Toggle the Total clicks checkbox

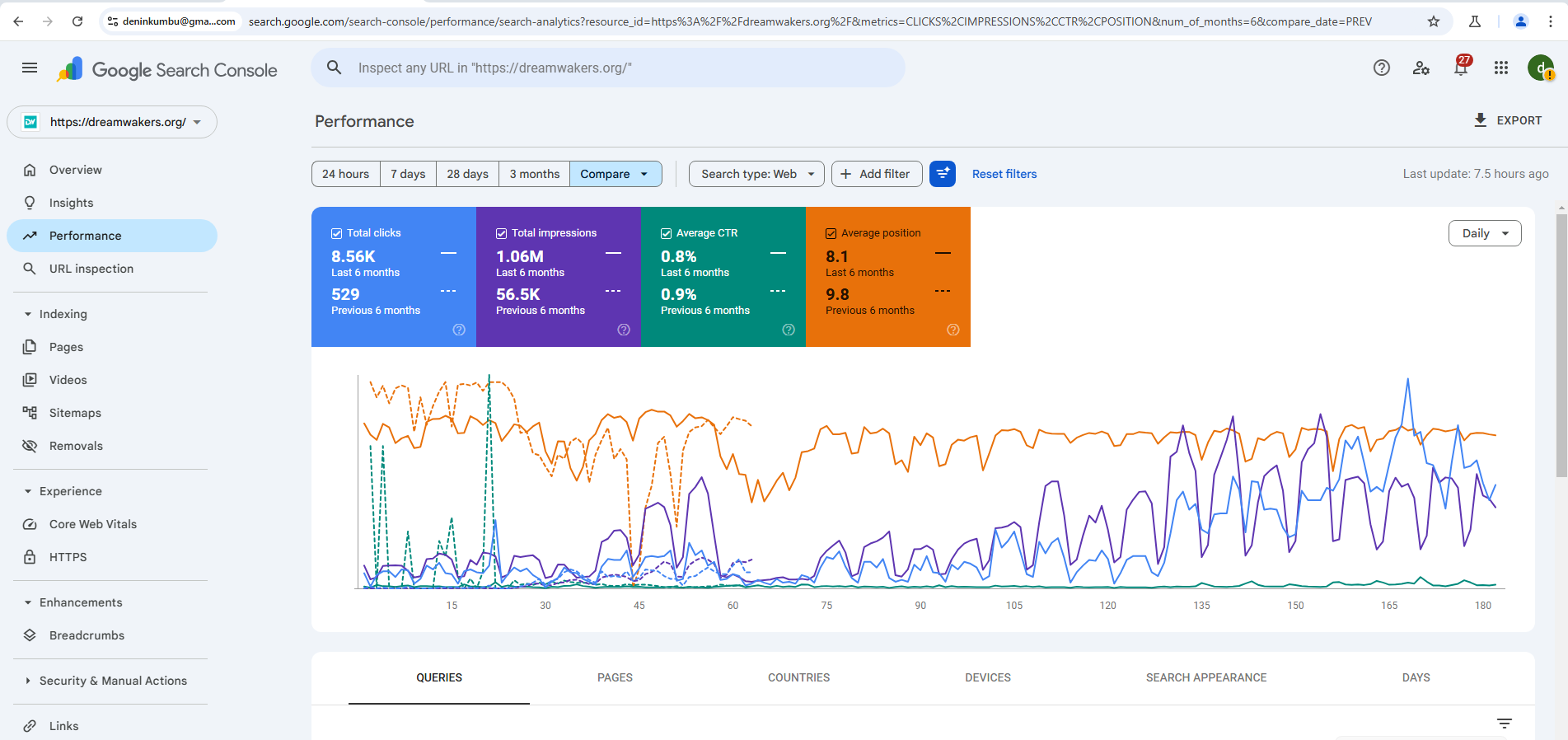(336, 233)
